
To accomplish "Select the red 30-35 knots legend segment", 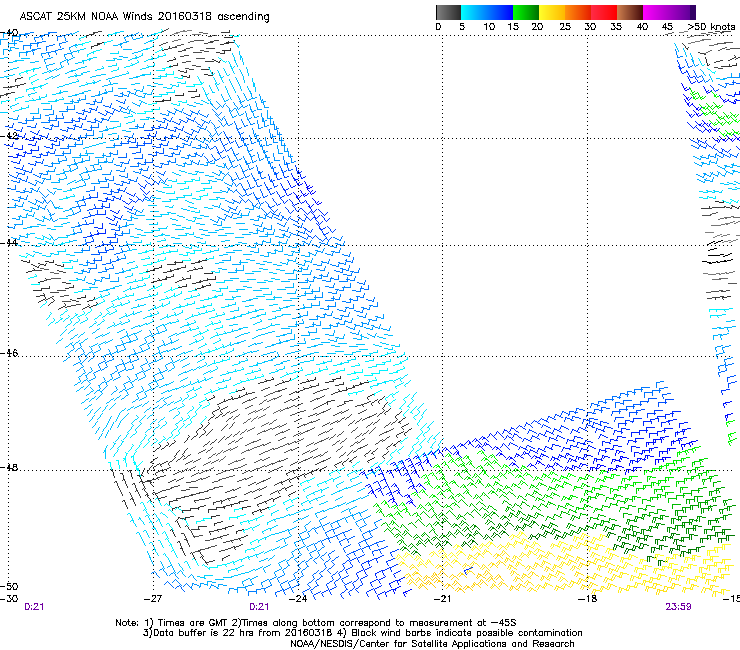I will [604, 12].
